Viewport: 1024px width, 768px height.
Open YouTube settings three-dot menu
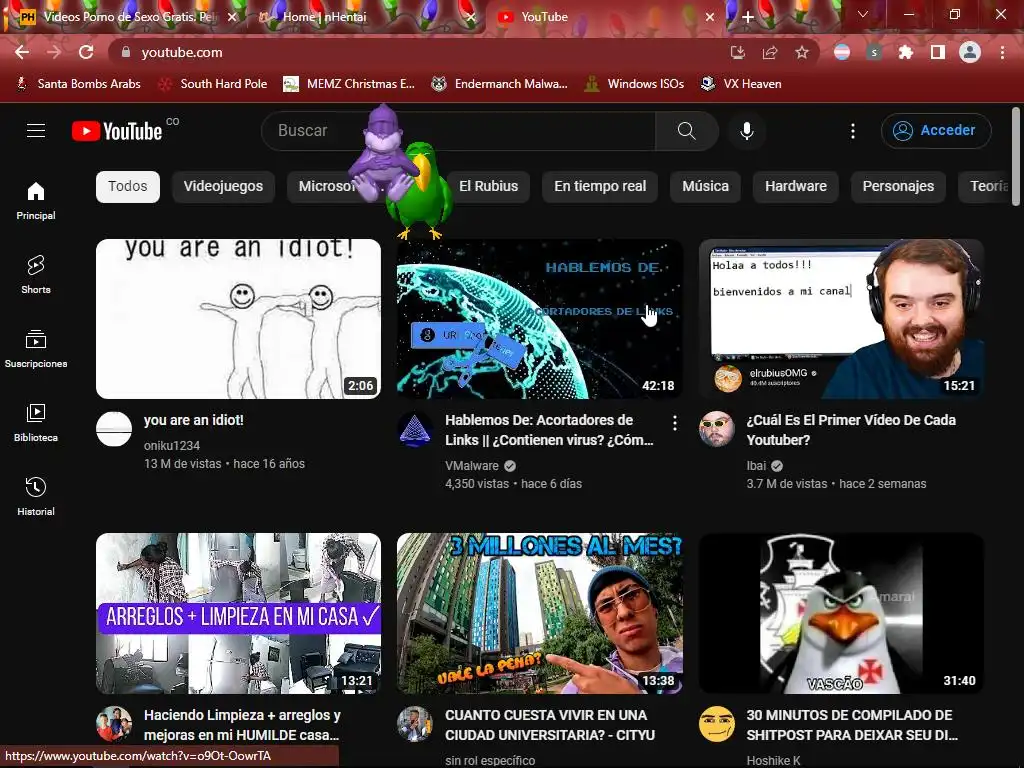click(852, 131)
